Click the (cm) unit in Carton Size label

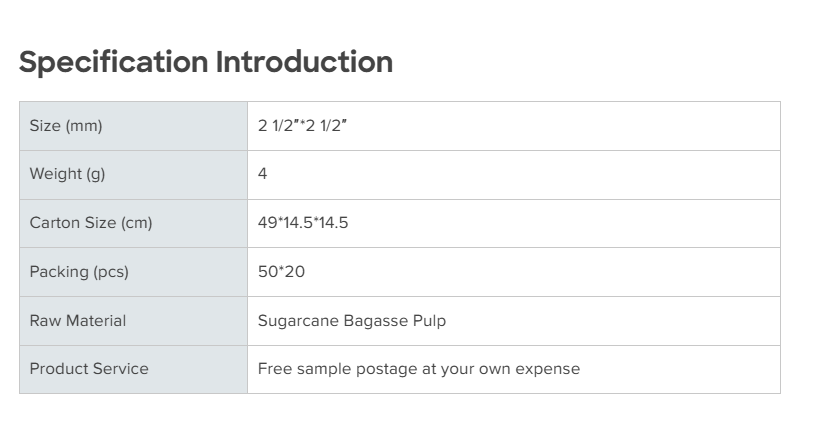point(136,223)
